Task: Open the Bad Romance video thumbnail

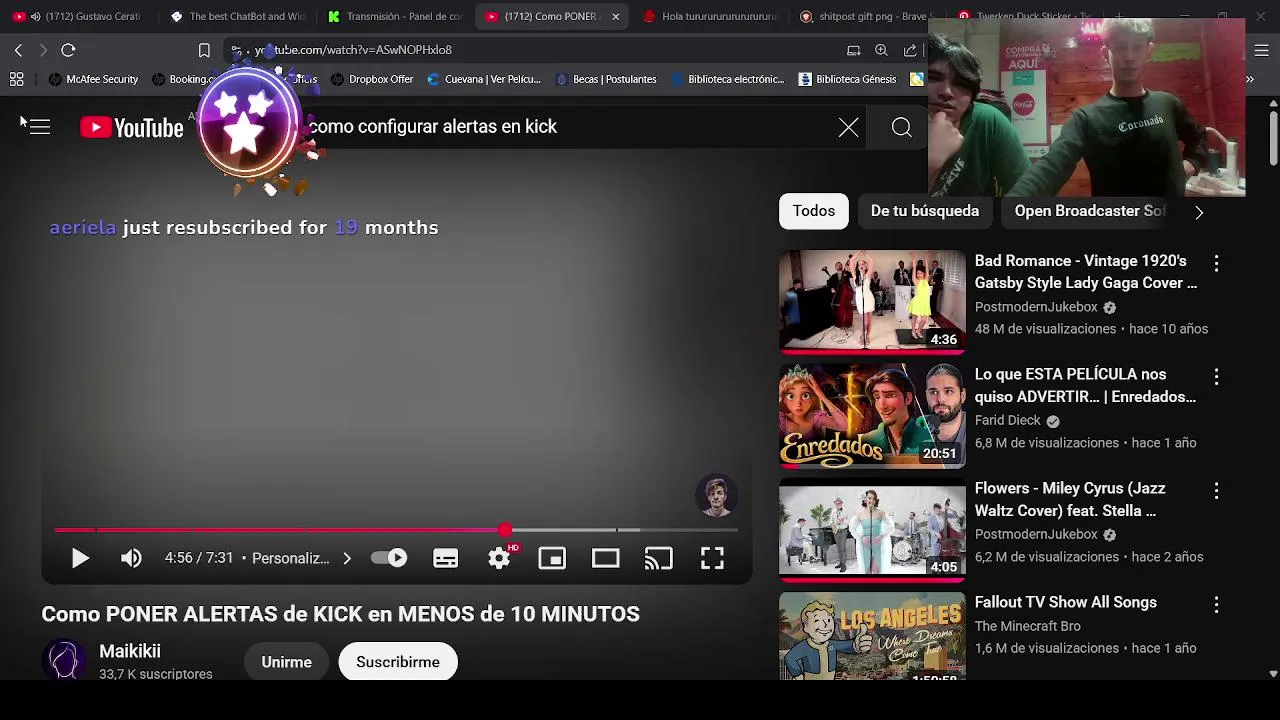Action: pos(872,302)
